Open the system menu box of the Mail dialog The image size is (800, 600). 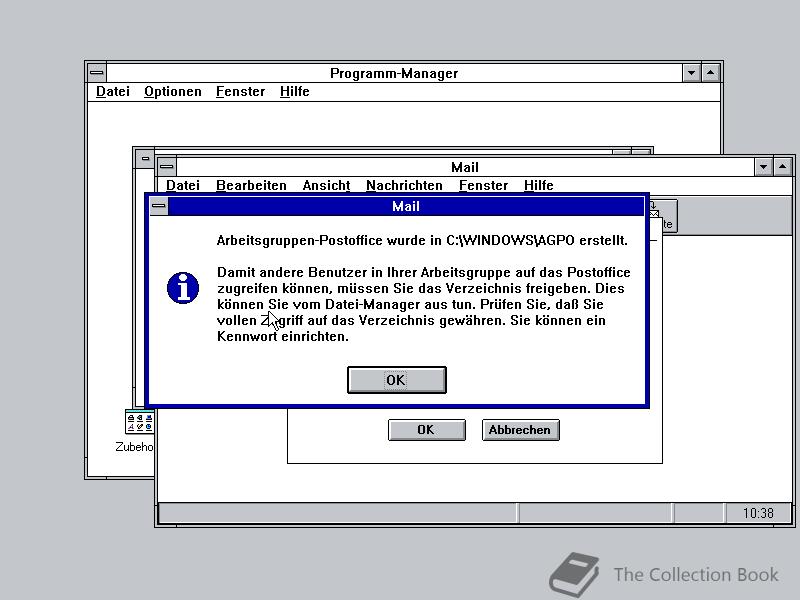tap(159, 206)
